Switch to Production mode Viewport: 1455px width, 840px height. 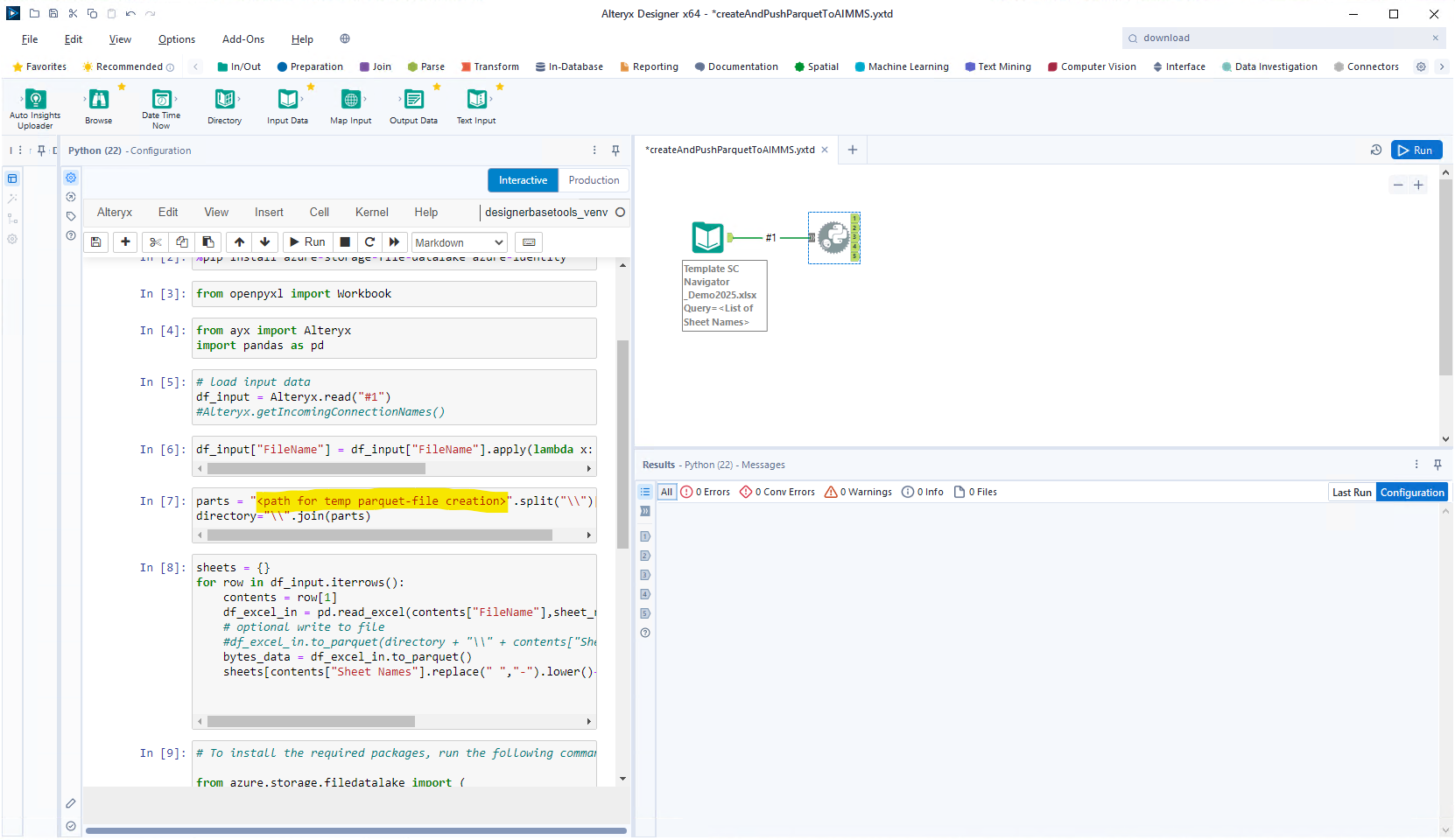(x=594, y=180)
